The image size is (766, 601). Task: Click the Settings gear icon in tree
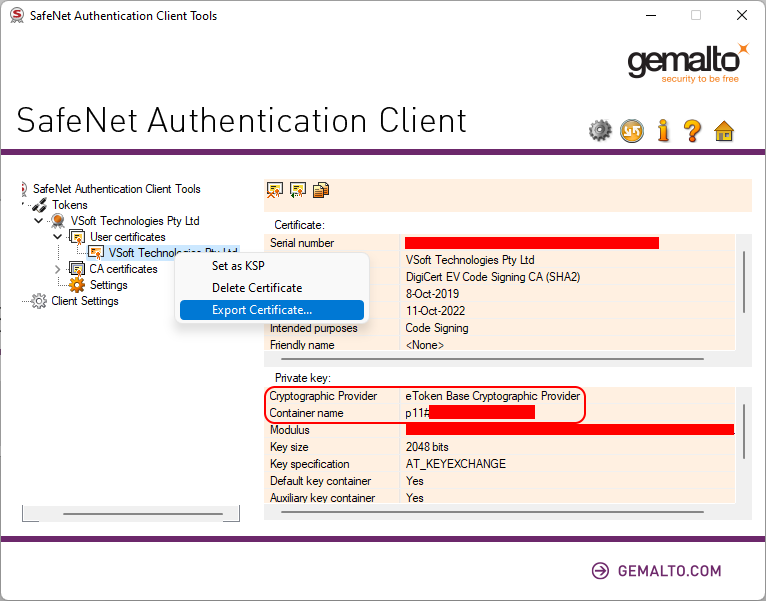(77, 285)
